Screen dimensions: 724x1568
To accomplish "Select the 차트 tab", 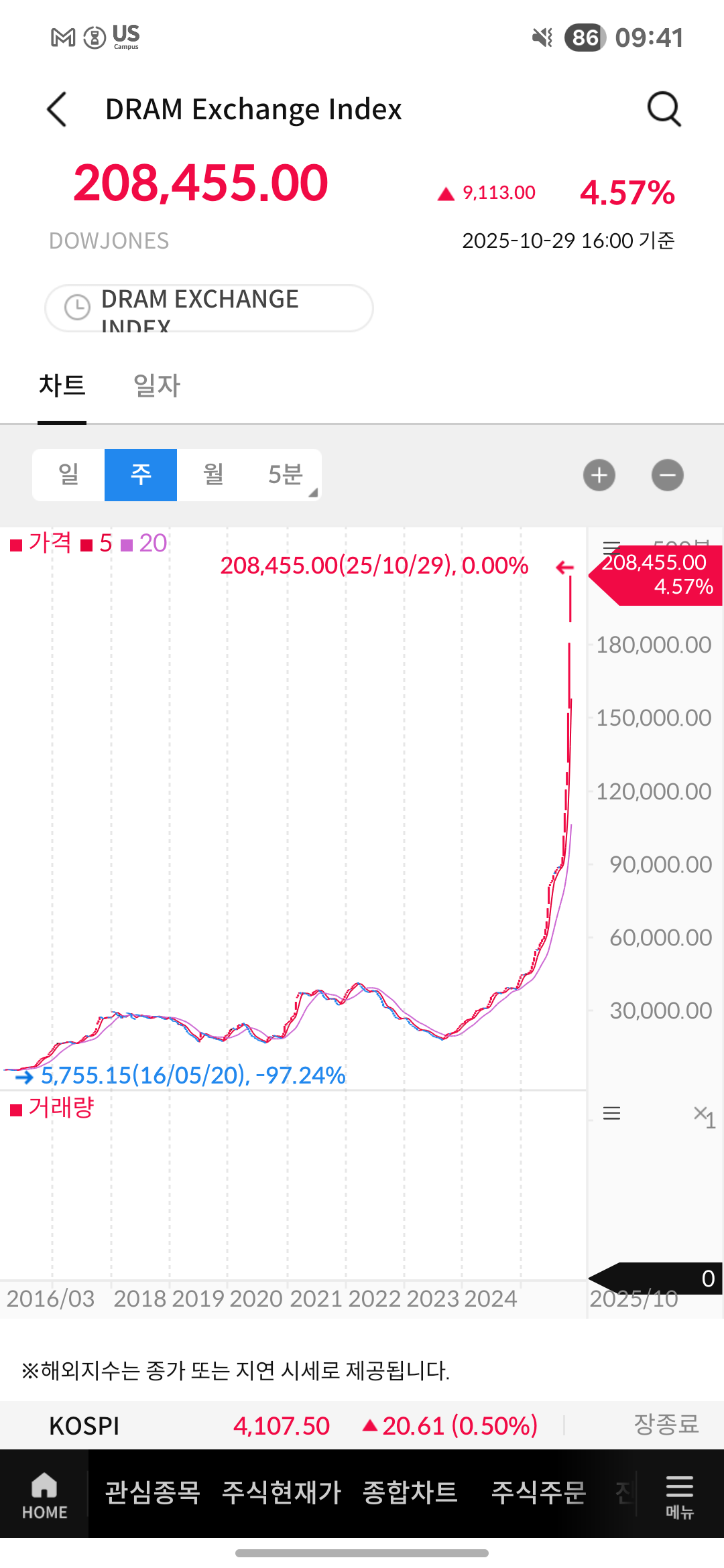I will (62, 386).
